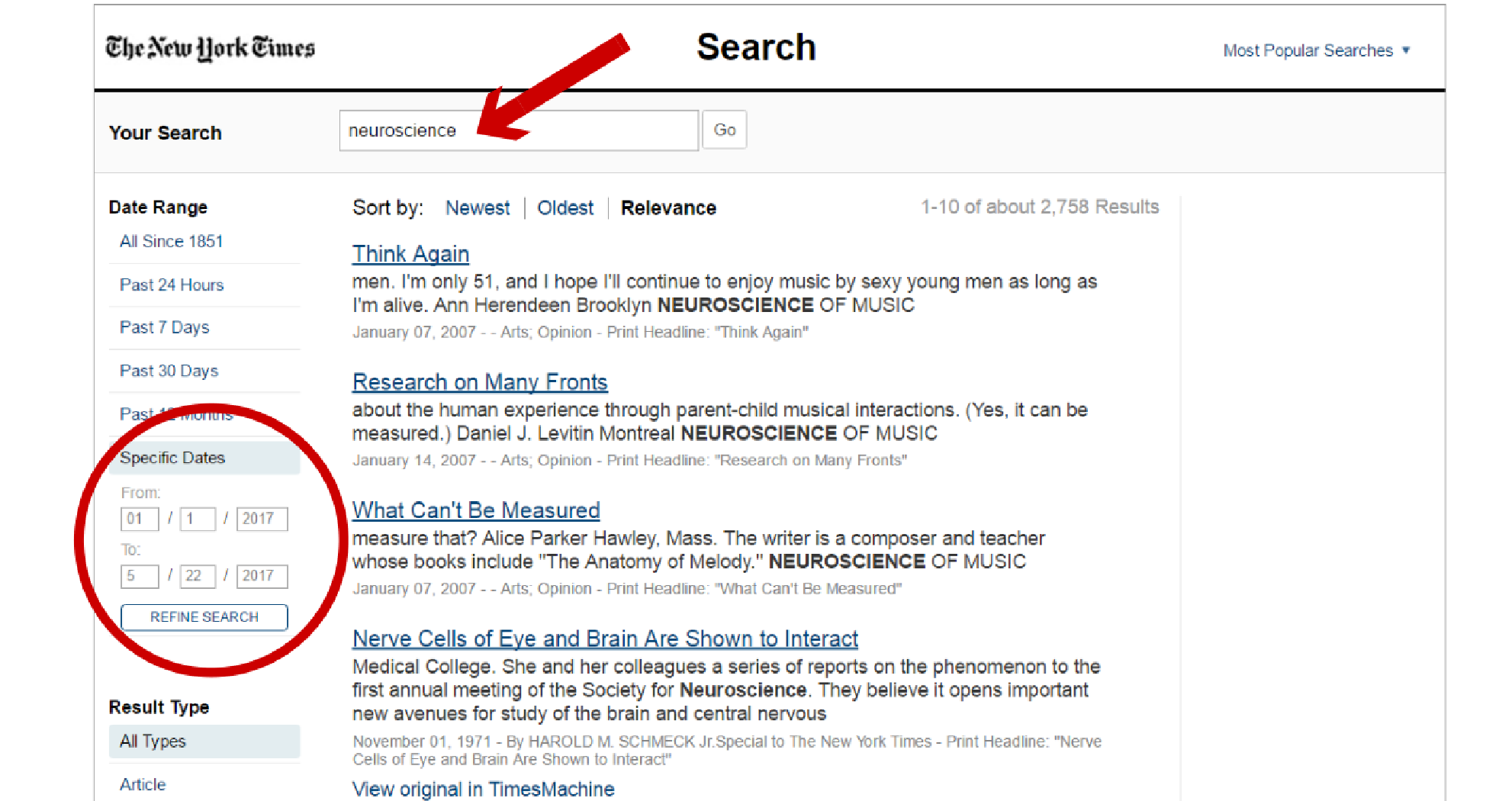Image resolution: width=1512 pixels, height=801 pixels.
Task: Open What Can't Be Measured article
Action: tap(476, 510)
